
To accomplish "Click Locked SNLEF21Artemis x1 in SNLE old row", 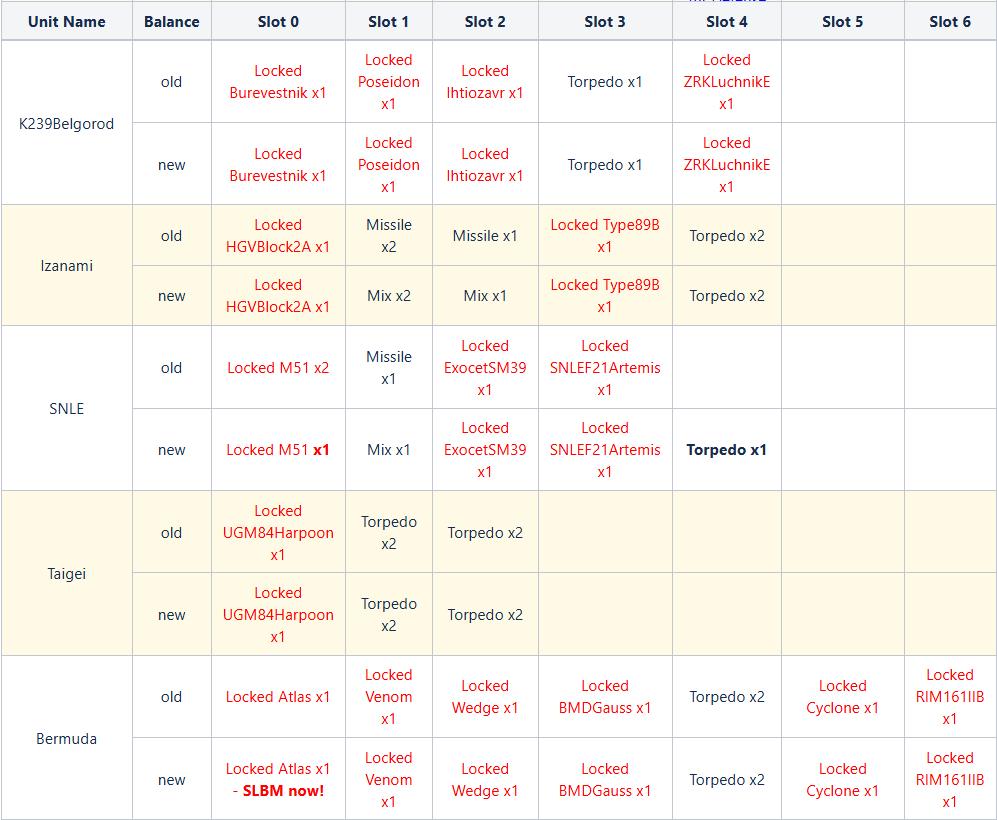I will pyautogui.click(x=605, y=367).
